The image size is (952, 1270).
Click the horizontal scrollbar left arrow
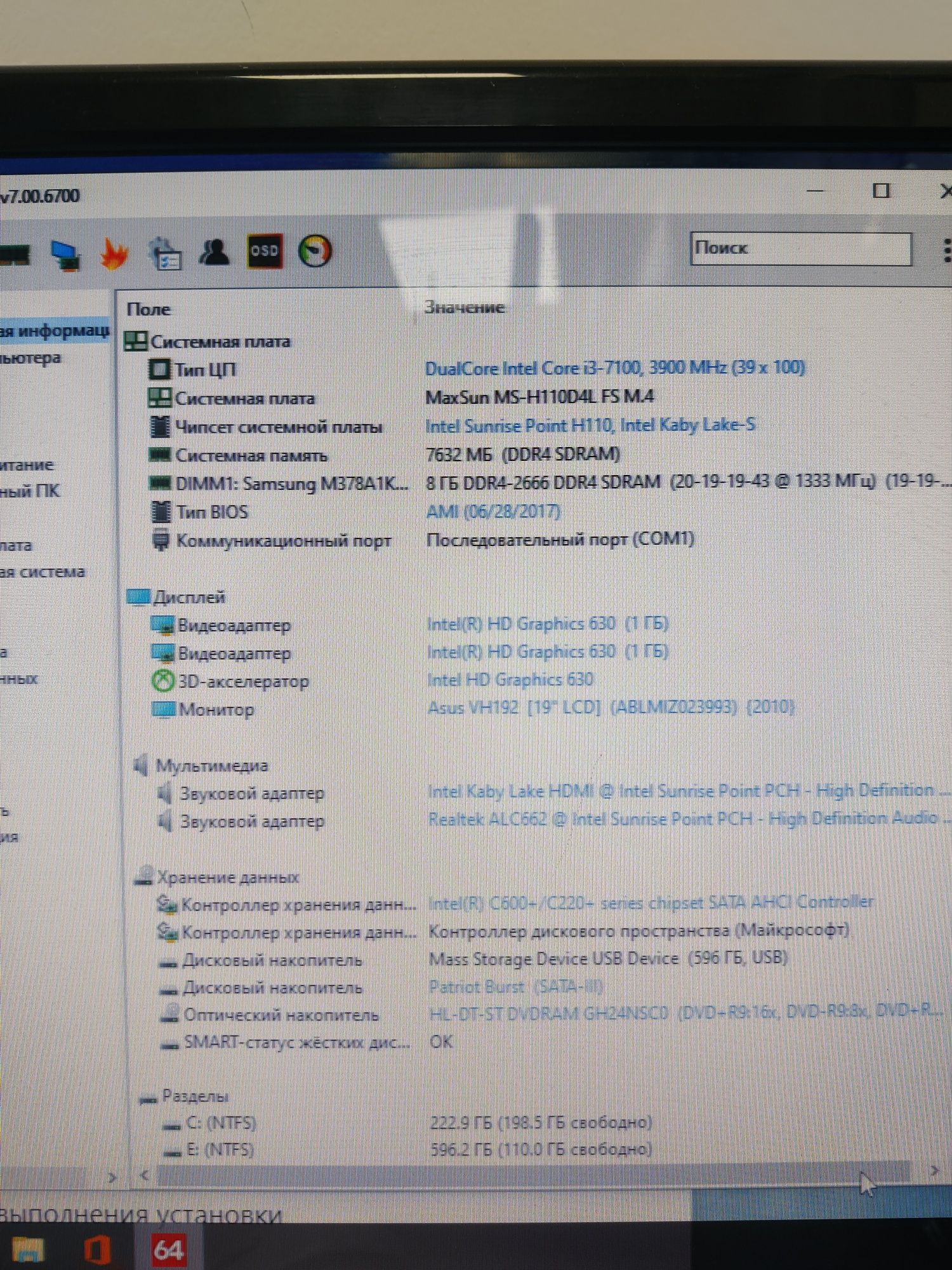pos(145,1175)
